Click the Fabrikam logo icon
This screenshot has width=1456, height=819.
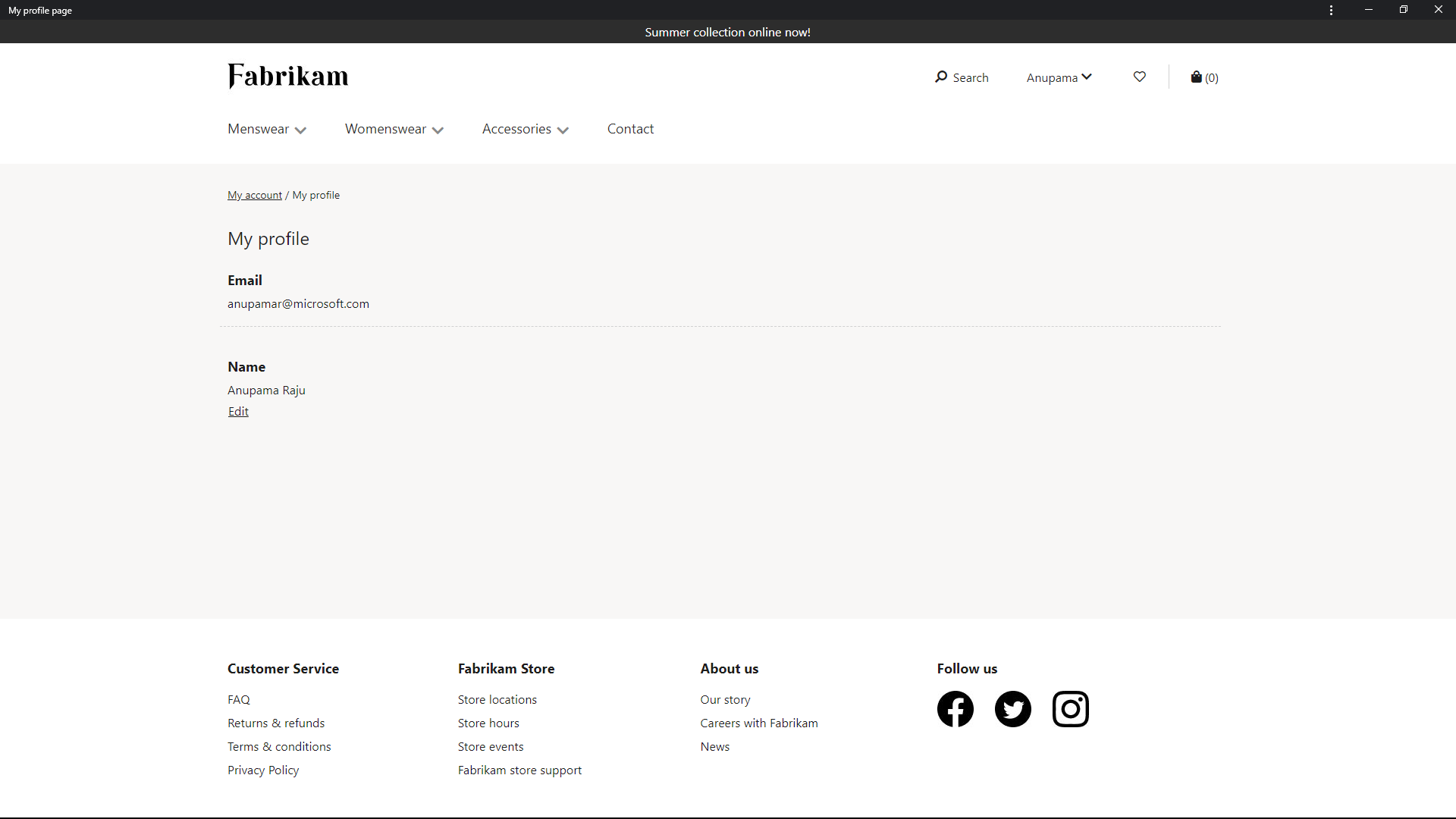(x=288, y=76)
